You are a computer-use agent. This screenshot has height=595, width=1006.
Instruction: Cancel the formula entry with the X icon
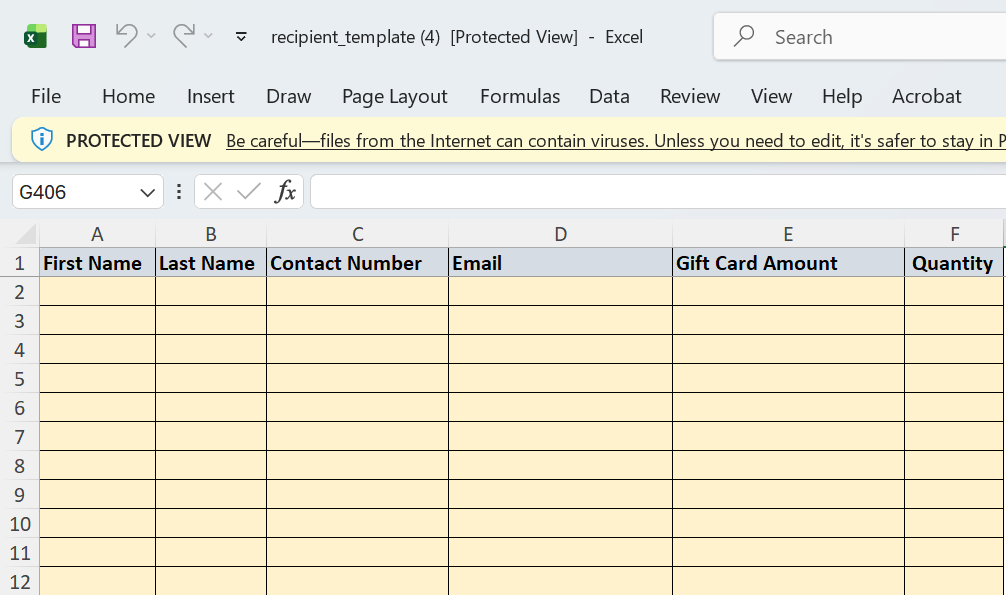pos(212,191)
